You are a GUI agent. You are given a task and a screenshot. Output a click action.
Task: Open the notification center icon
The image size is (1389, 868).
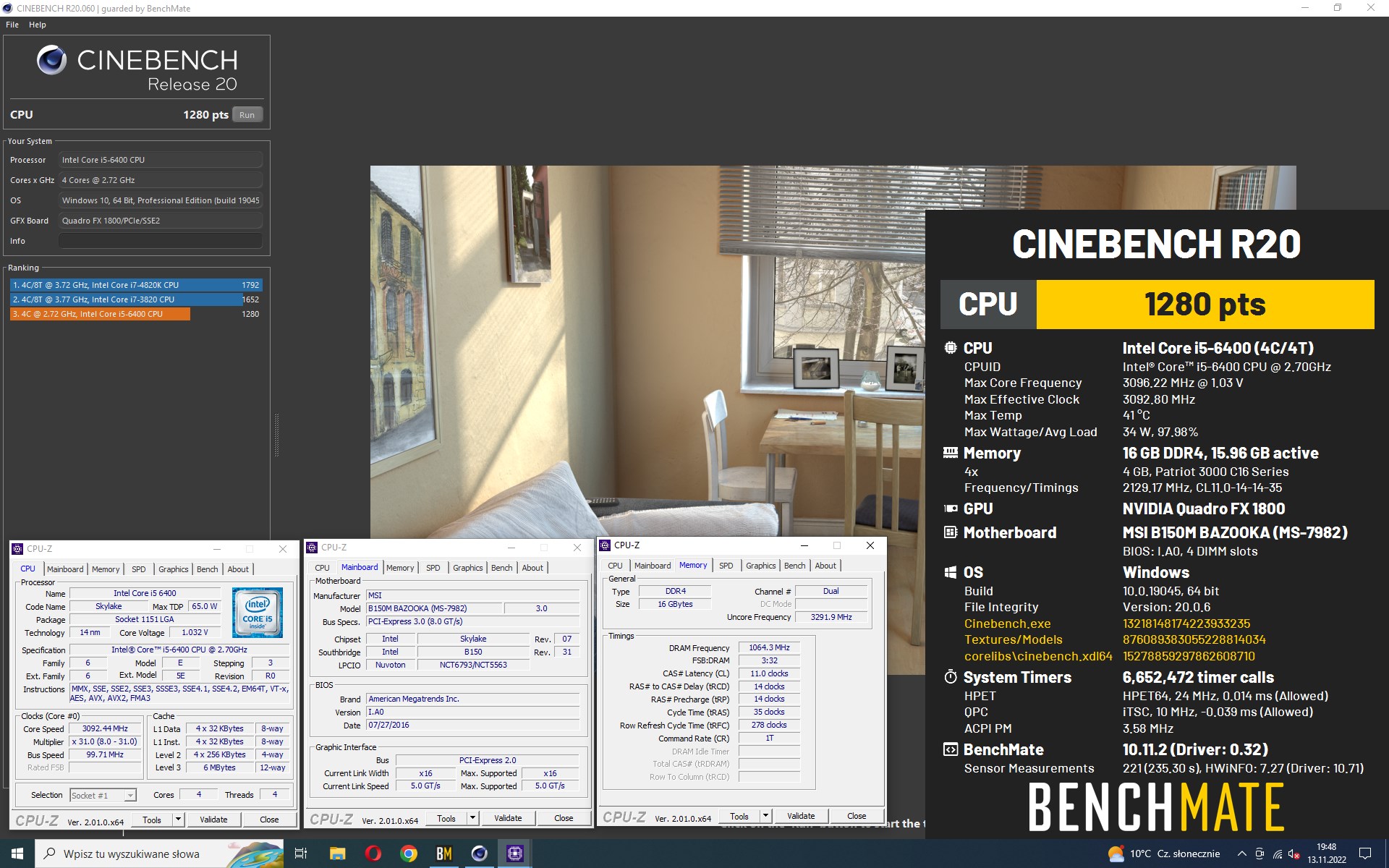click(x=1365, y=854)
